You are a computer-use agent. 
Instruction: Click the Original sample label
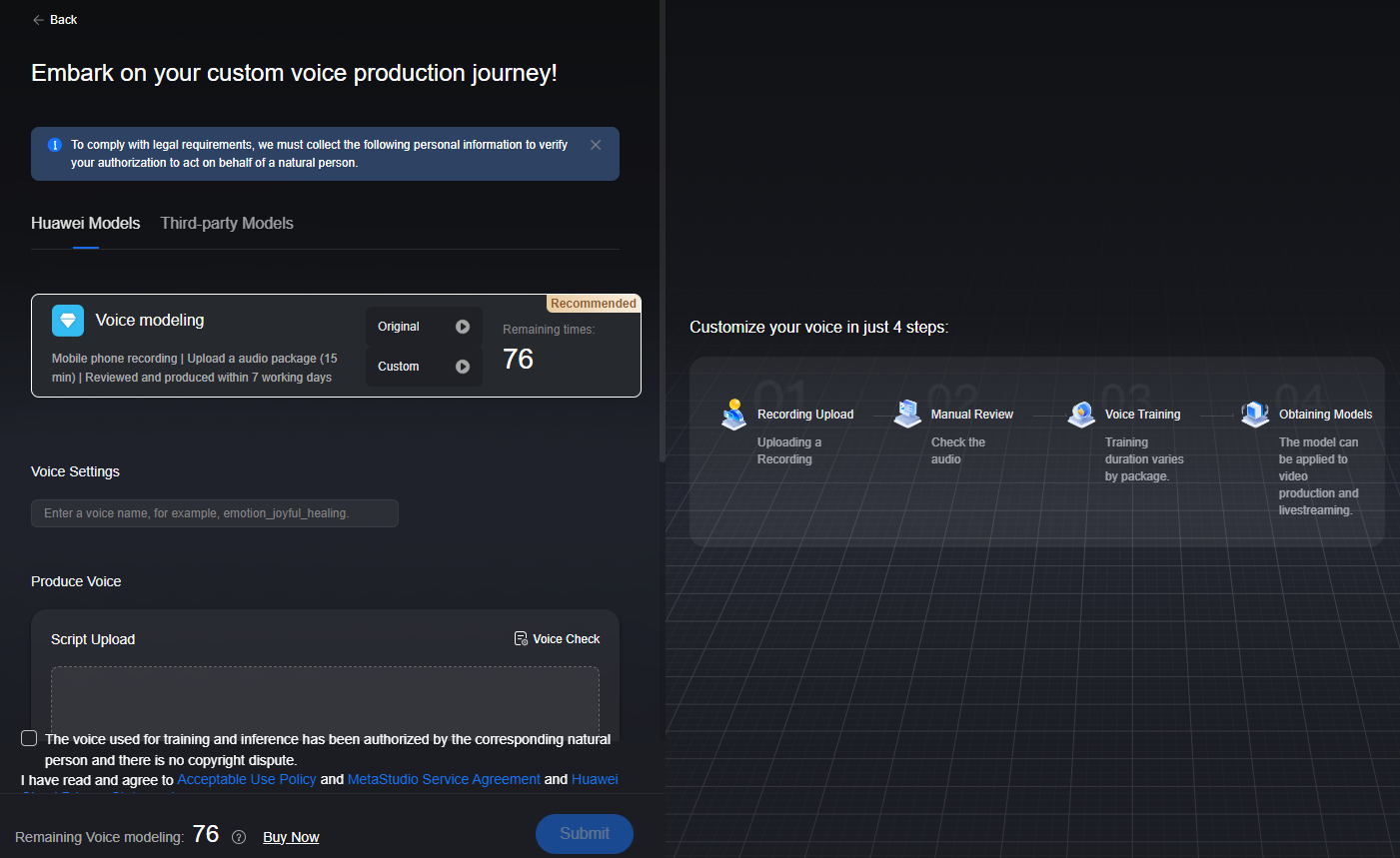tap(399, 327)
